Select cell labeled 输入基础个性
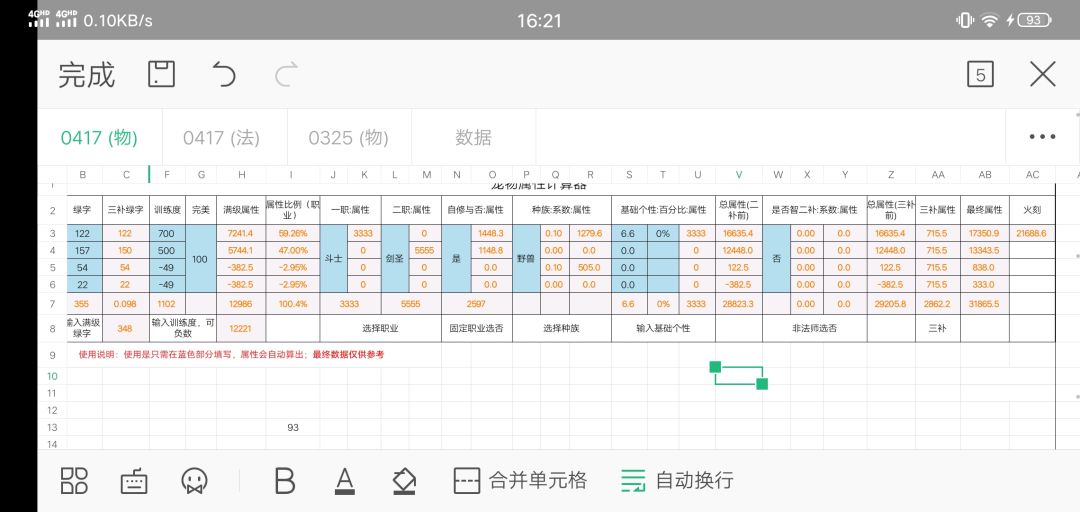 coord(663,328)
